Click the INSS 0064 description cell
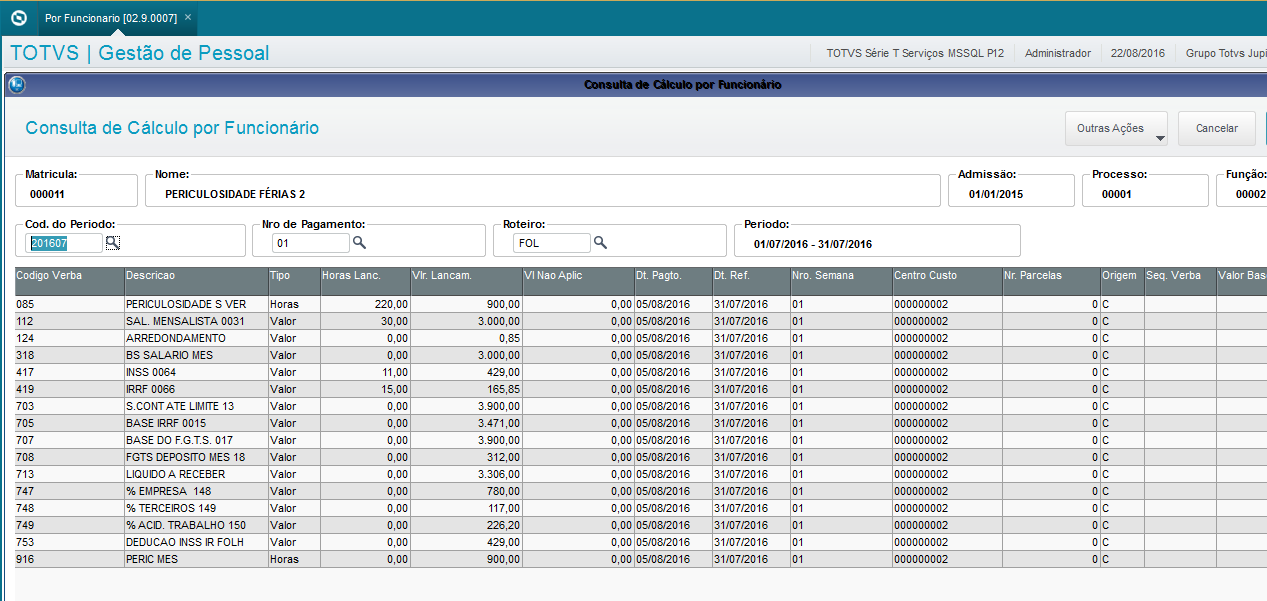 point(196,372)
